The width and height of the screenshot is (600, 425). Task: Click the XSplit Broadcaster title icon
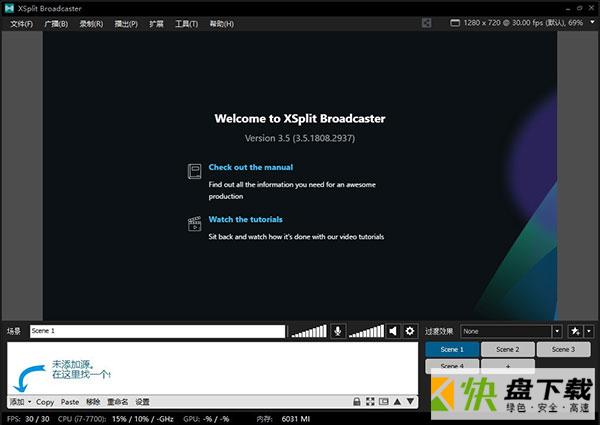[x=9, y=8]
